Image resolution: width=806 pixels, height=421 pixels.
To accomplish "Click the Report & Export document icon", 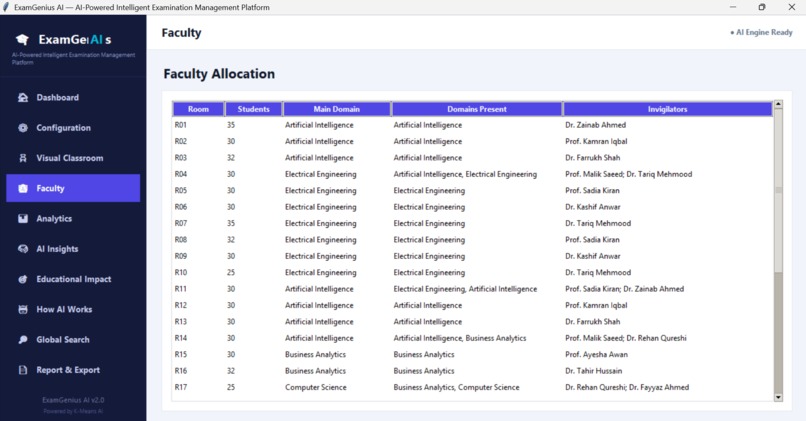I will click(x=23, y=370).
